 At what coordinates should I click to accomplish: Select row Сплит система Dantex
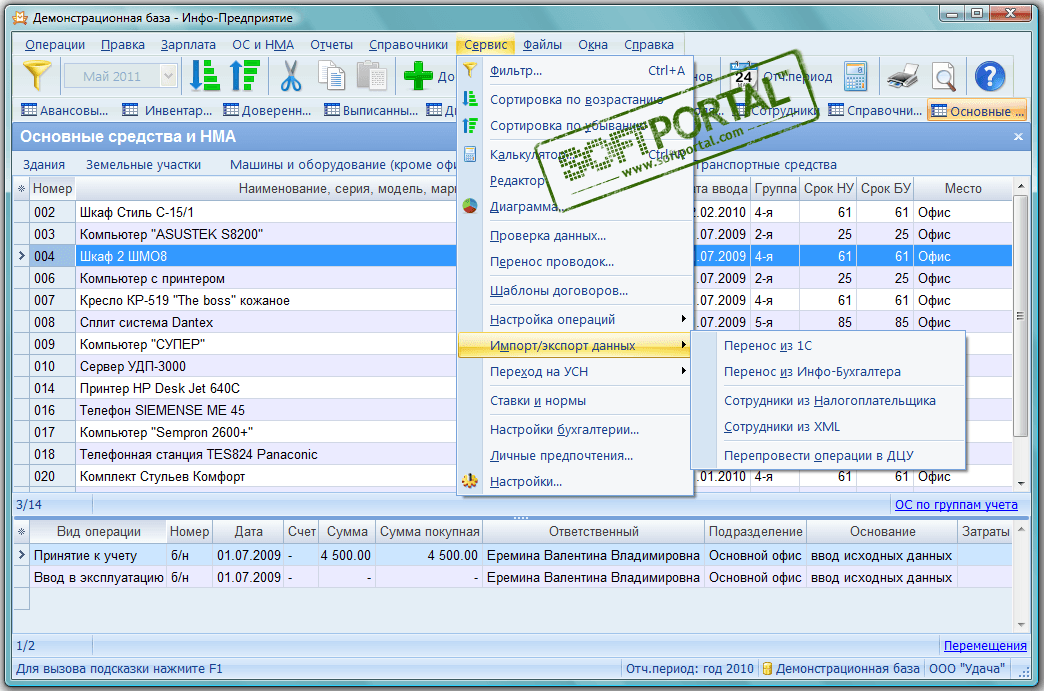point(513,322)
